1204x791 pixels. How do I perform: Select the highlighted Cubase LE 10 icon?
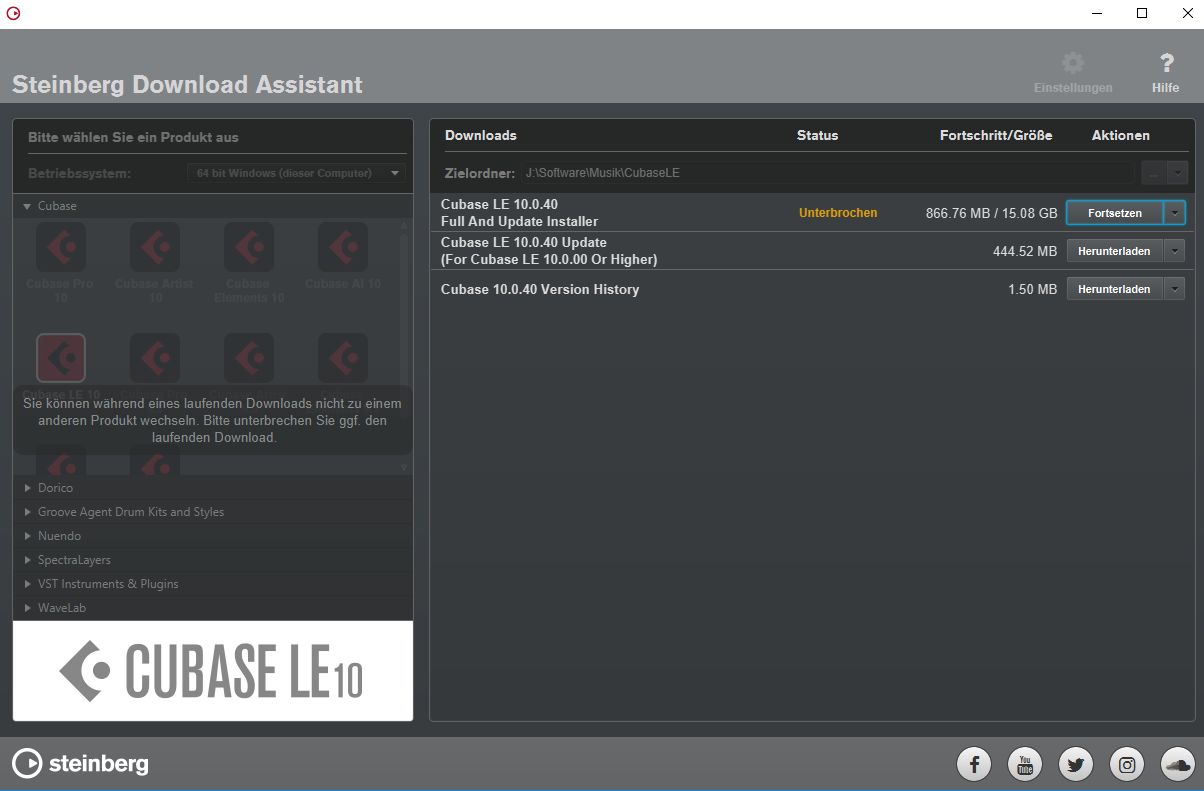coord(61,358)
